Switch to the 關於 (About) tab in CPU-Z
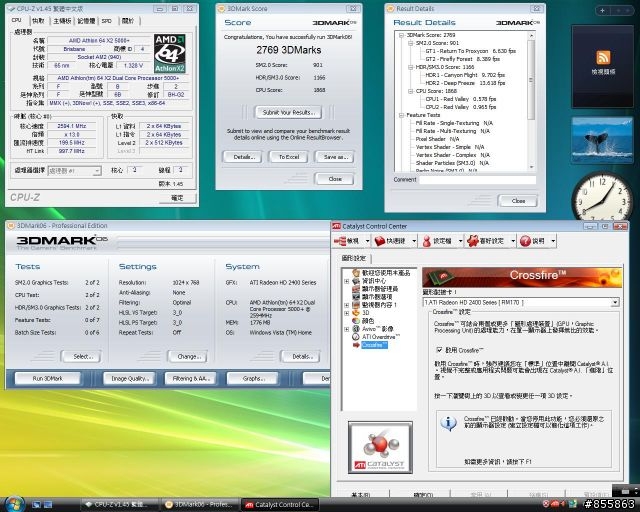640x512 pixels. (x=128, y=21)
